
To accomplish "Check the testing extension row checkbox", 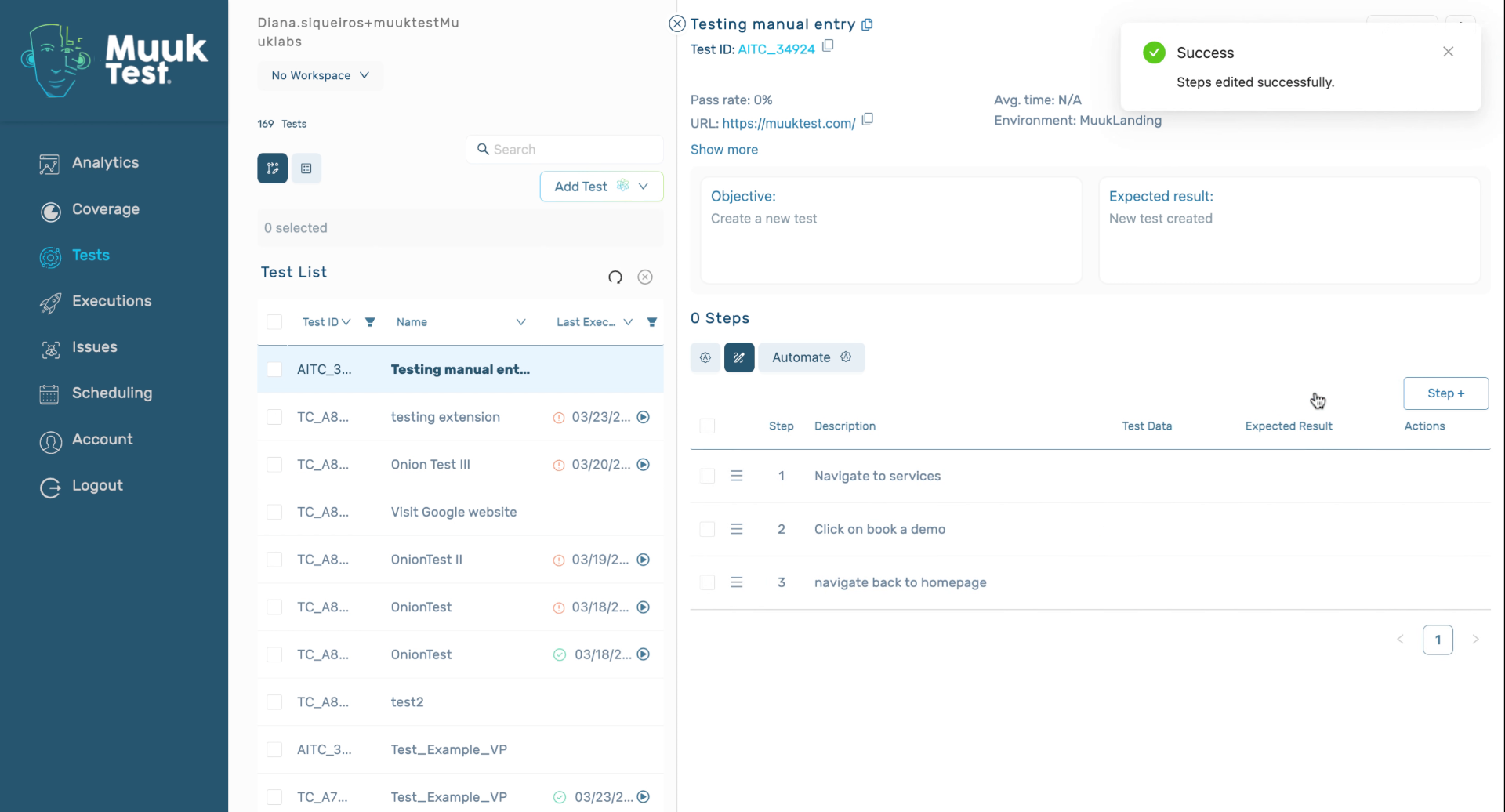I will [274, 417].
